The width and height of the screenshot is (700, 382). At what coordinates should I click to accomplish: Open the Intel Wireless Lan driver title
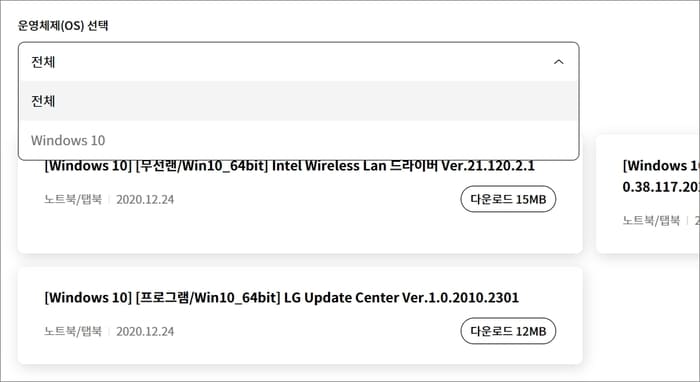289,166
